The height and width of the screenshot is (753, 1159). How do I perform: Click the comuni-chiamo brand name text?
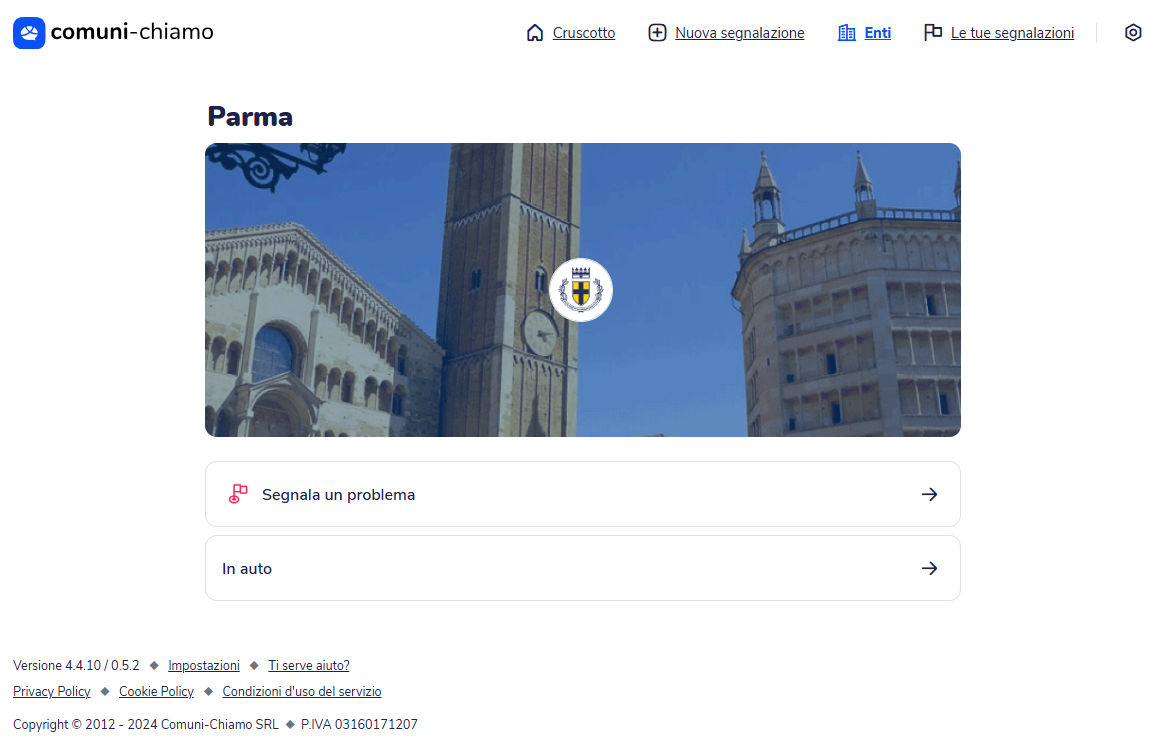(x=132, y=32)
